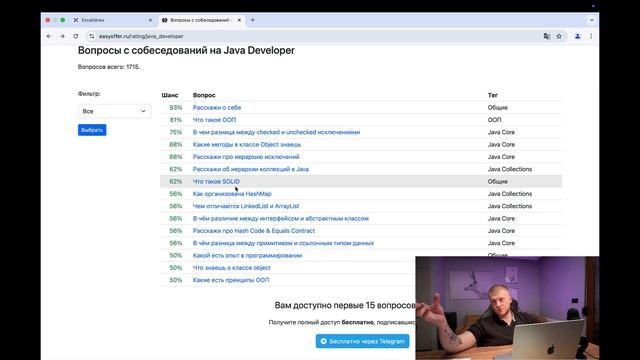Click the Telegram icon in blue button
This screenshot has width=640, height=360.
(324, 341)
